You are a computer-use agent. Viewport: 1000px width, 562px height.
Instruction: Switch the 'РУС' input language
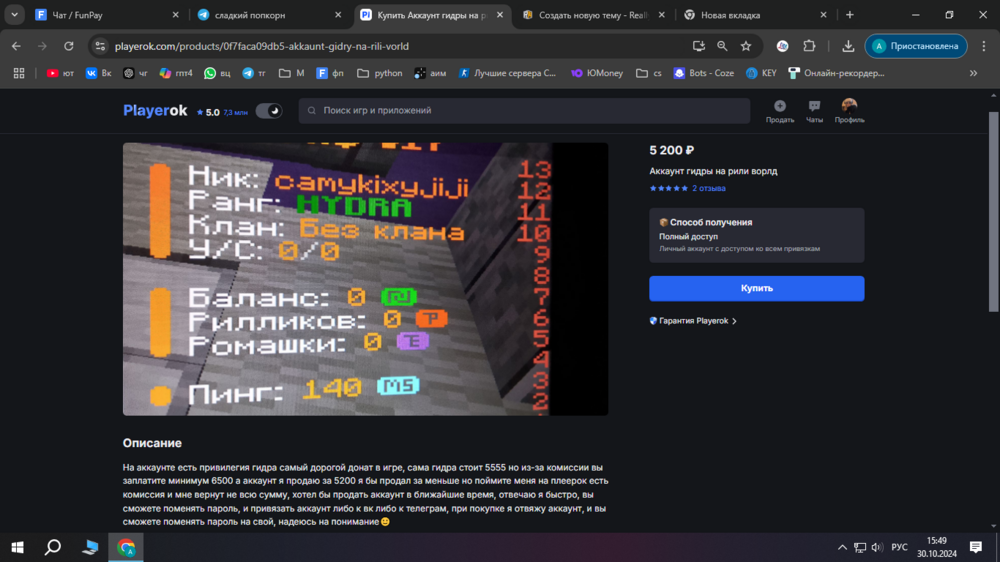click(899, 547)
